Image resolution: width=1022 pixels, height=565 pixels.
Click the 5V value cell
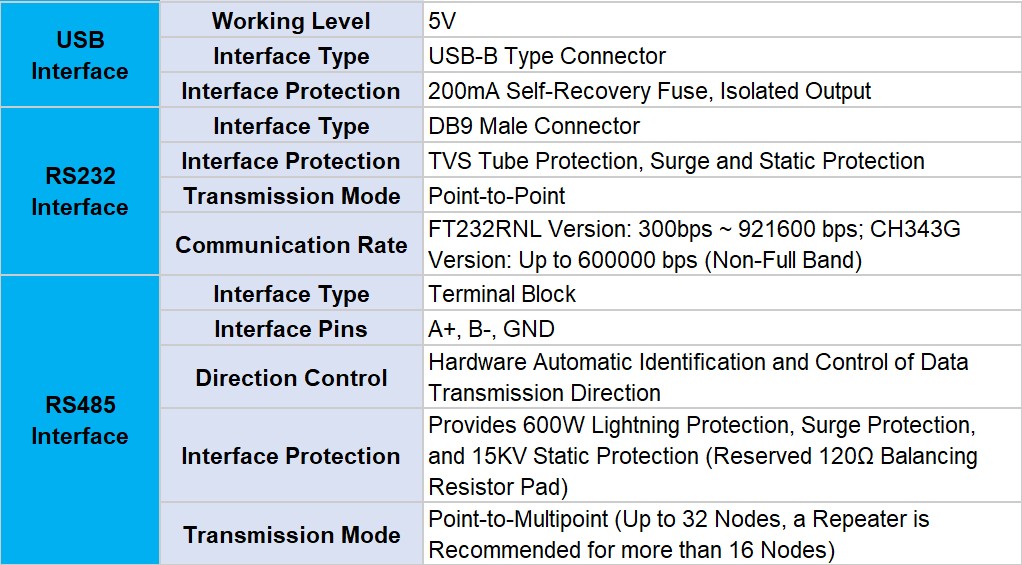pyautogui.click(x=720, y=21)
